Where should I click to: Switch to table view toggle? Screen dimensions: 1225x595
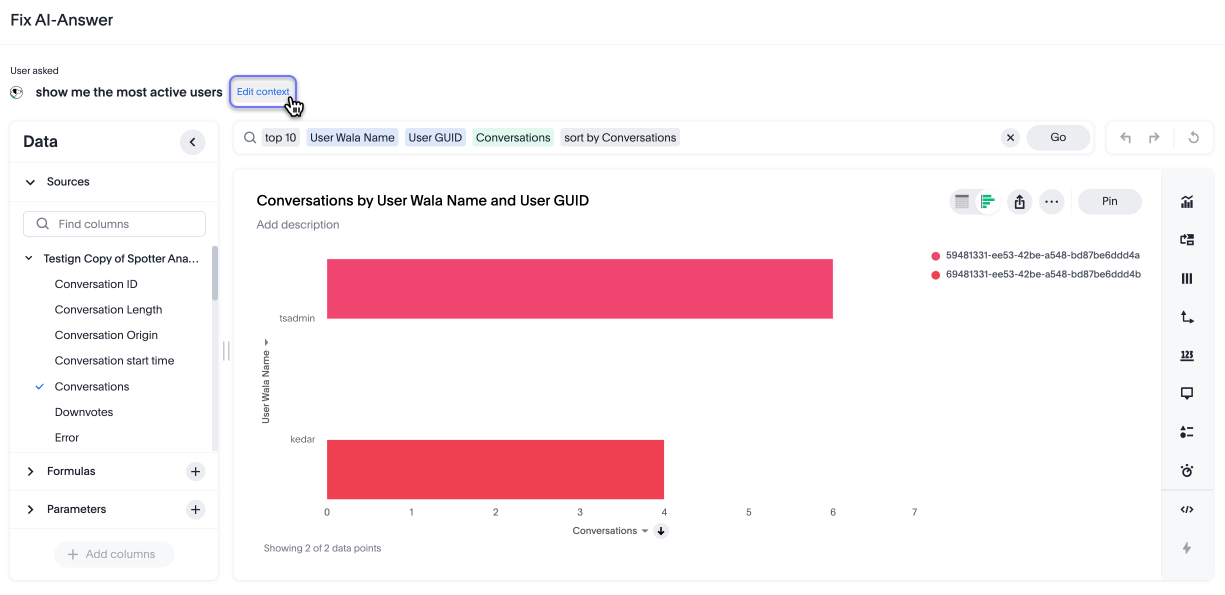(x=962, y=202)
